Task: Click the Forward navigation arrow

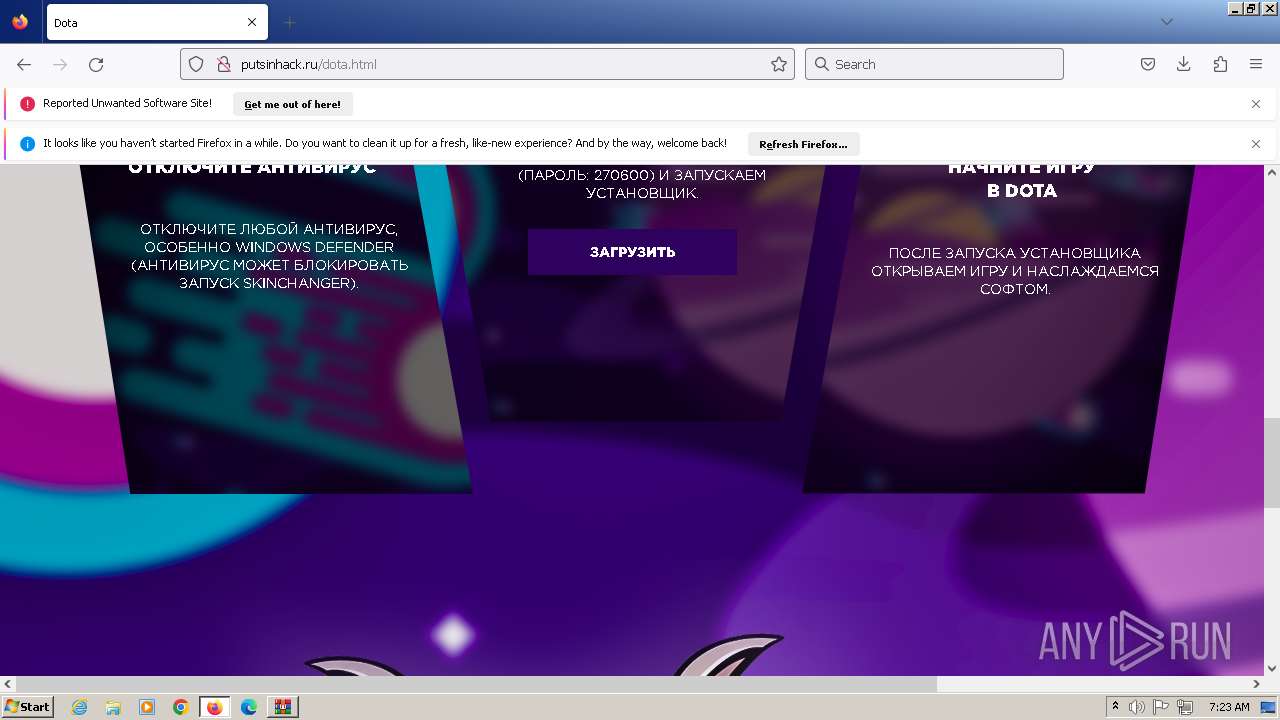Action: [x=60, y=64]
